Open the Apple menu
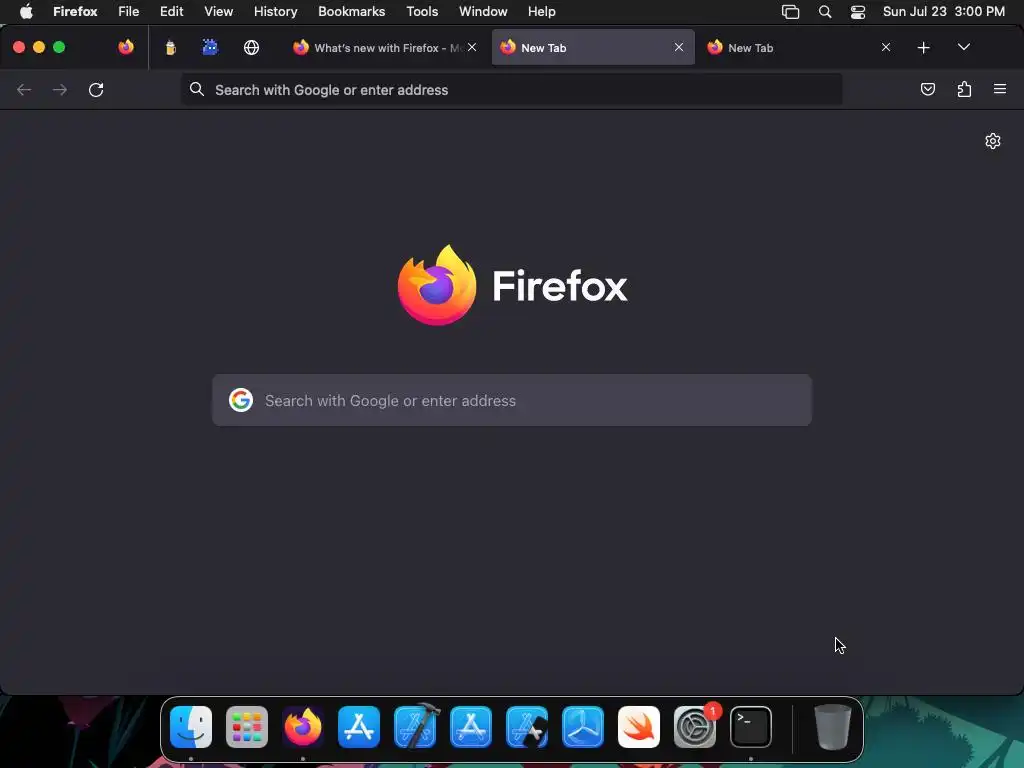This screenshot has height=768, width=1024. (x=26, y=12)
